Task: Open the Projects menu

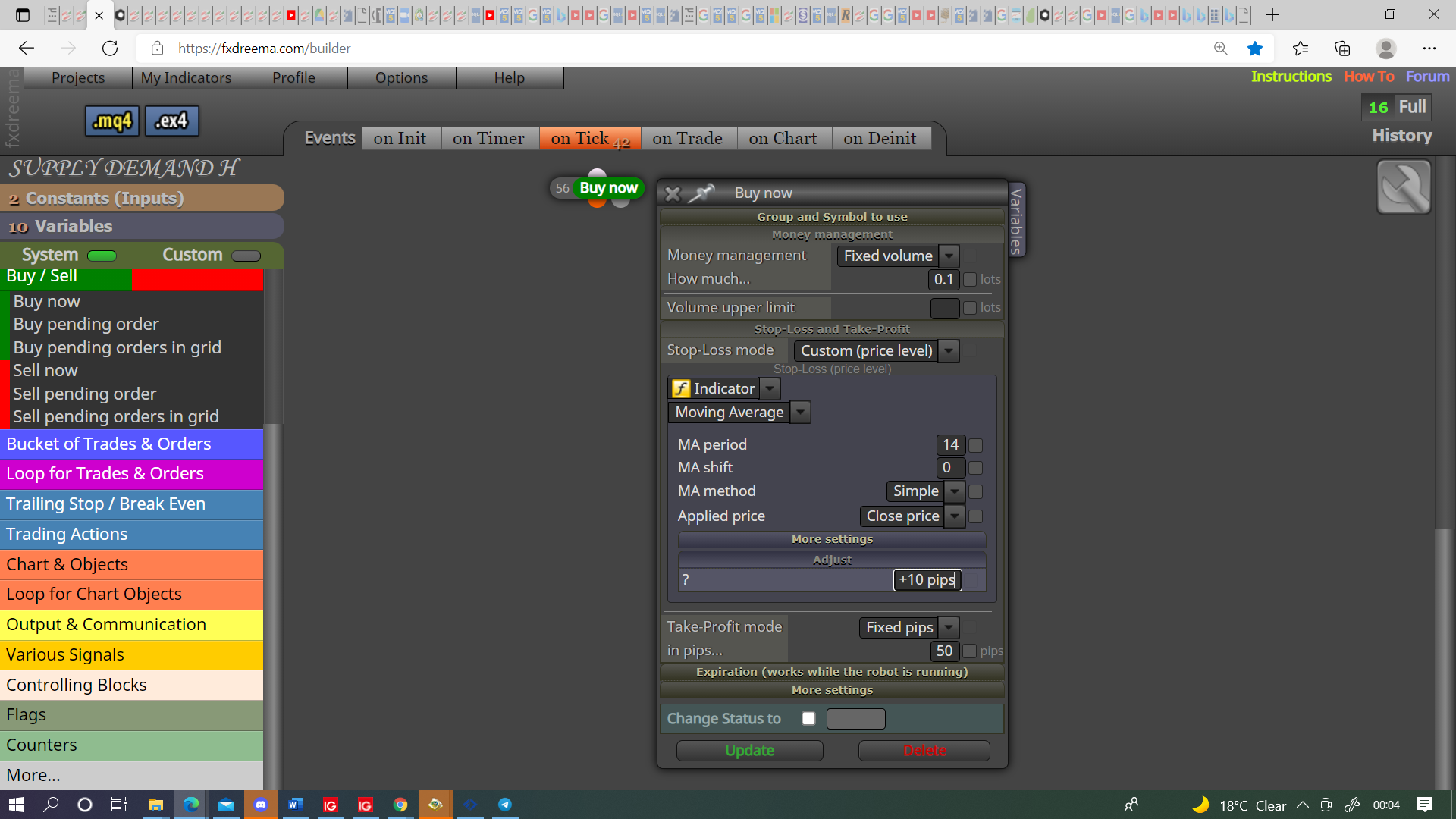Action: click(78, 77)
